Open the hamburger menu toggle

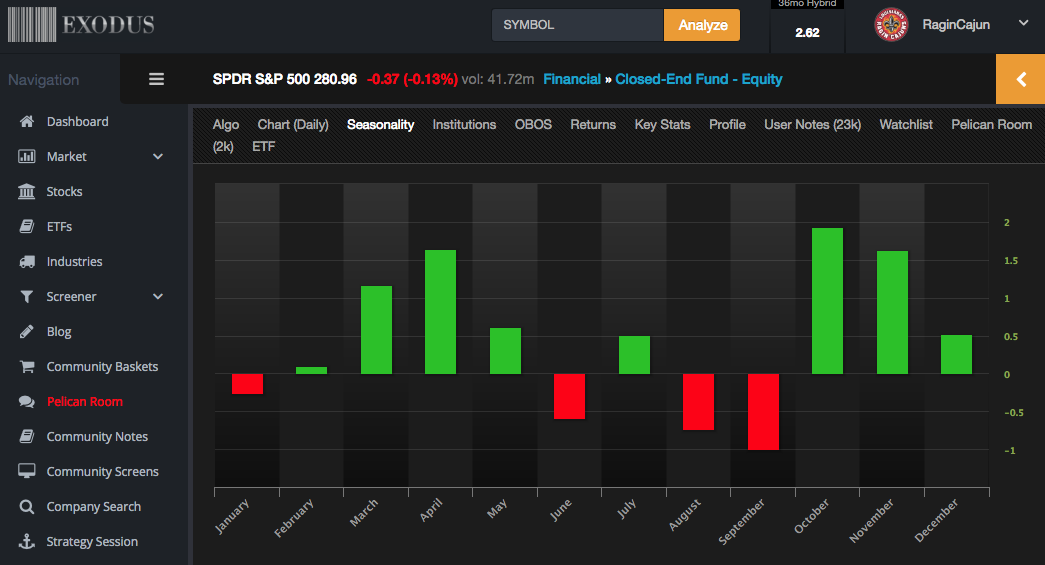(x=156, y=79)
